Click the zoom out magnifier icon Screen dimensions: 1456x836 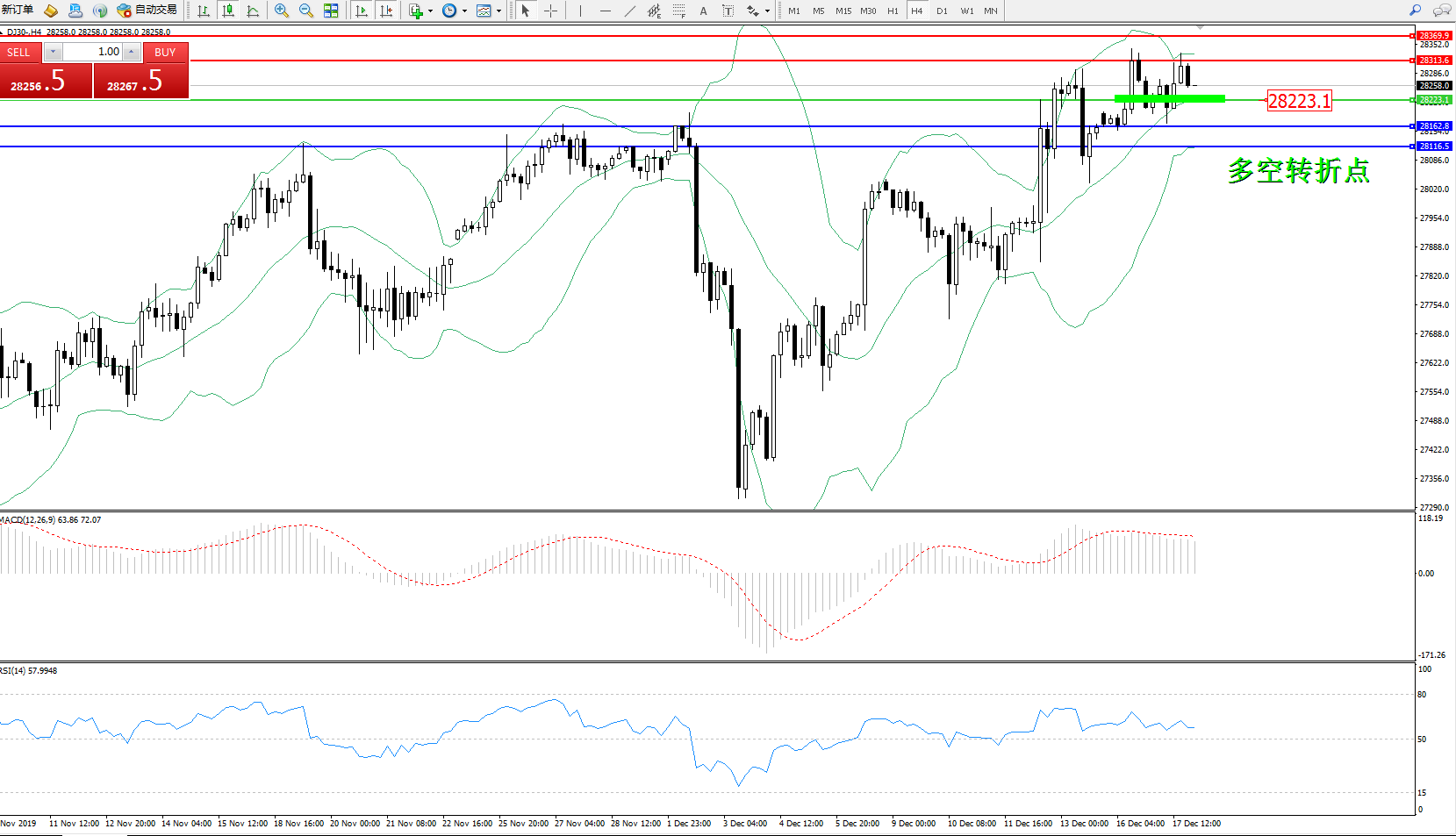[306, 11]
